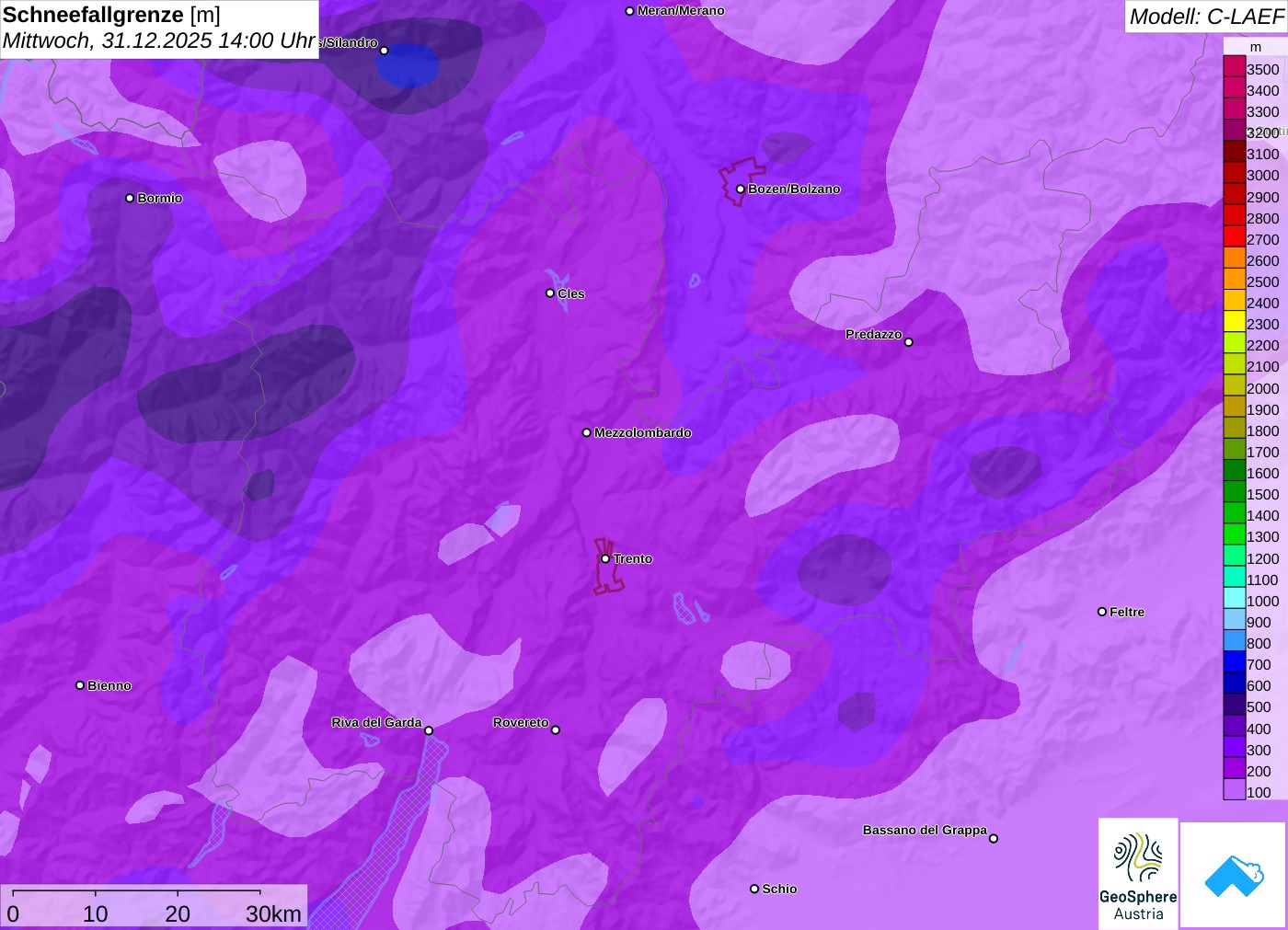Click the 3500 m legend color swatch
Viewport: 1288px width, 930px height.
click(1234, 67)
